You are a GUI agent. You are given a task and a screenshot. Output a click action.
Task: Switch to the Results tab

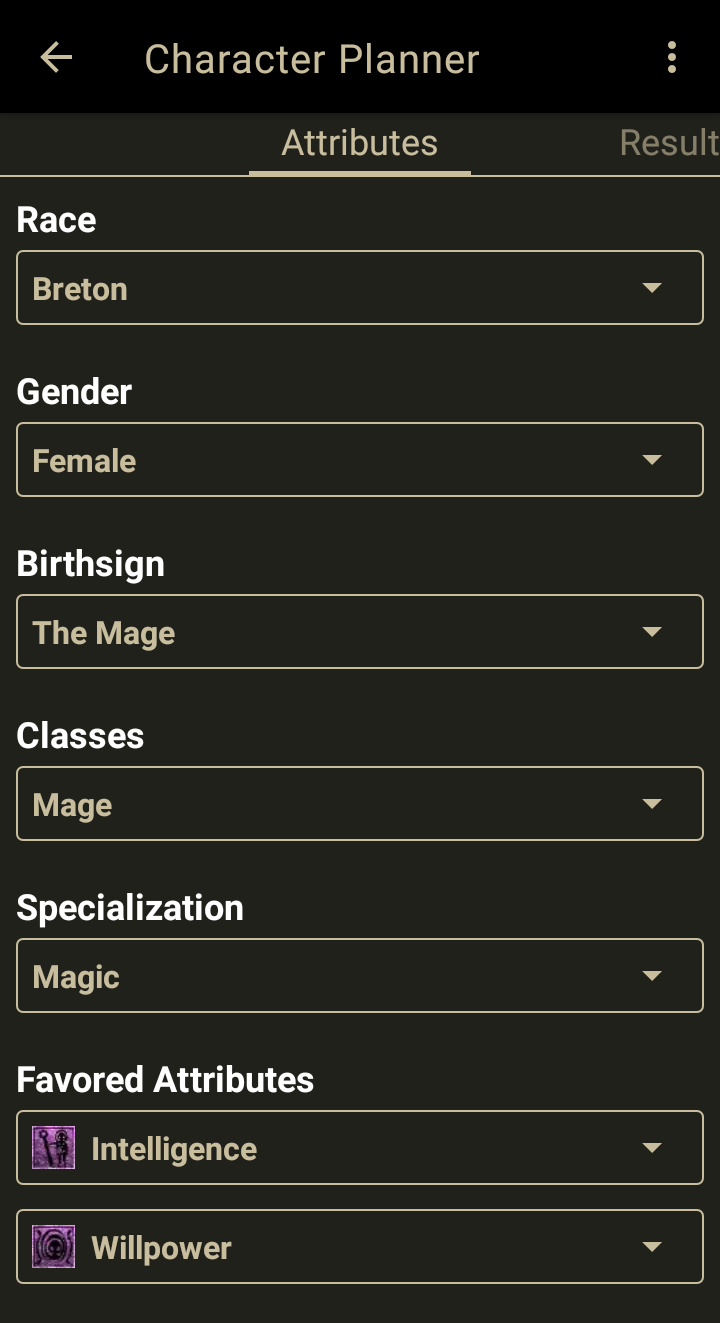coord(668,143)
